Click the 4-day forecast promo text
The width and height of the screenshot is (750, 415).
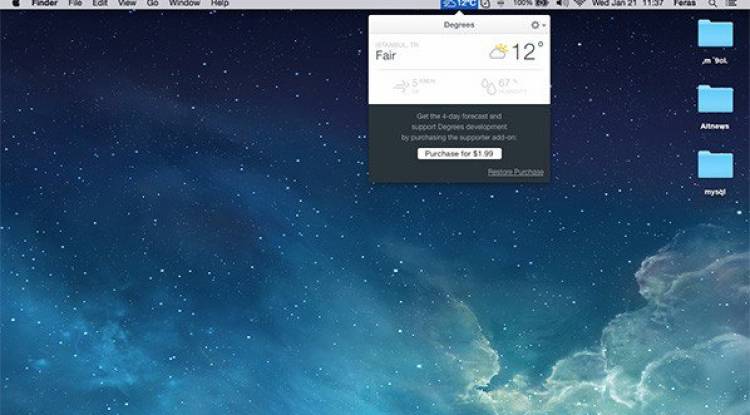(x=459, y=127)
